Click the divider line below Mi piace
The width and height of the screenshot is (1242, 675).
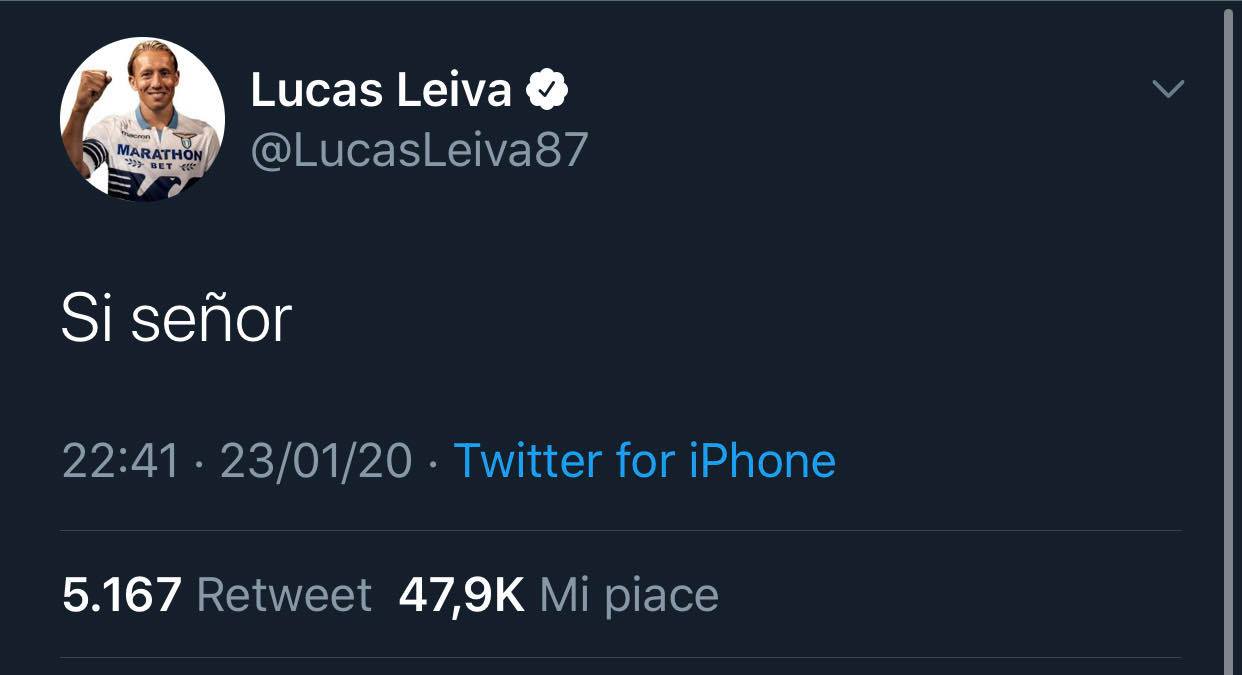tap(620, 657)
